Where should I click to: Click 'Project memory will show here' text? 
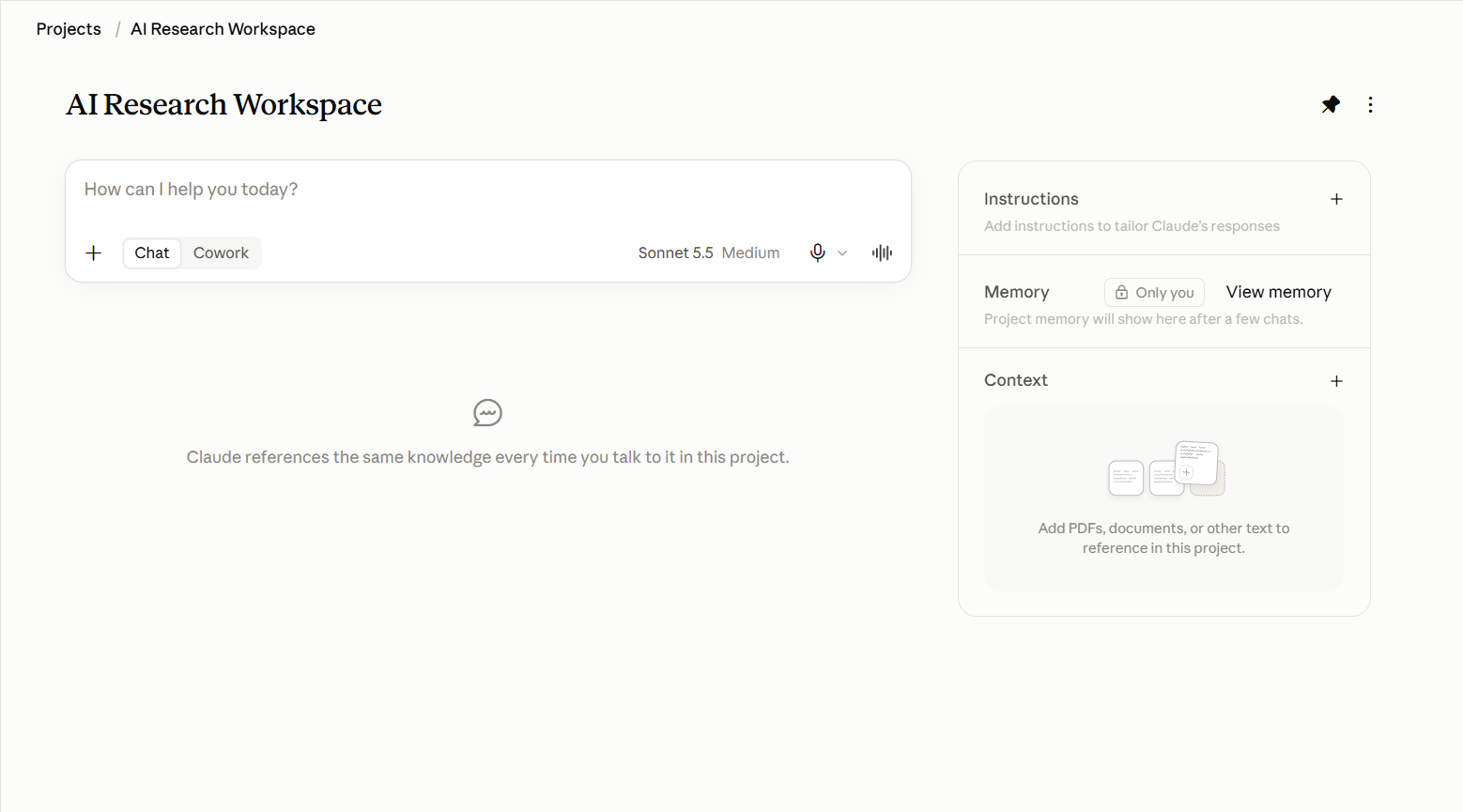(1143, 319)
